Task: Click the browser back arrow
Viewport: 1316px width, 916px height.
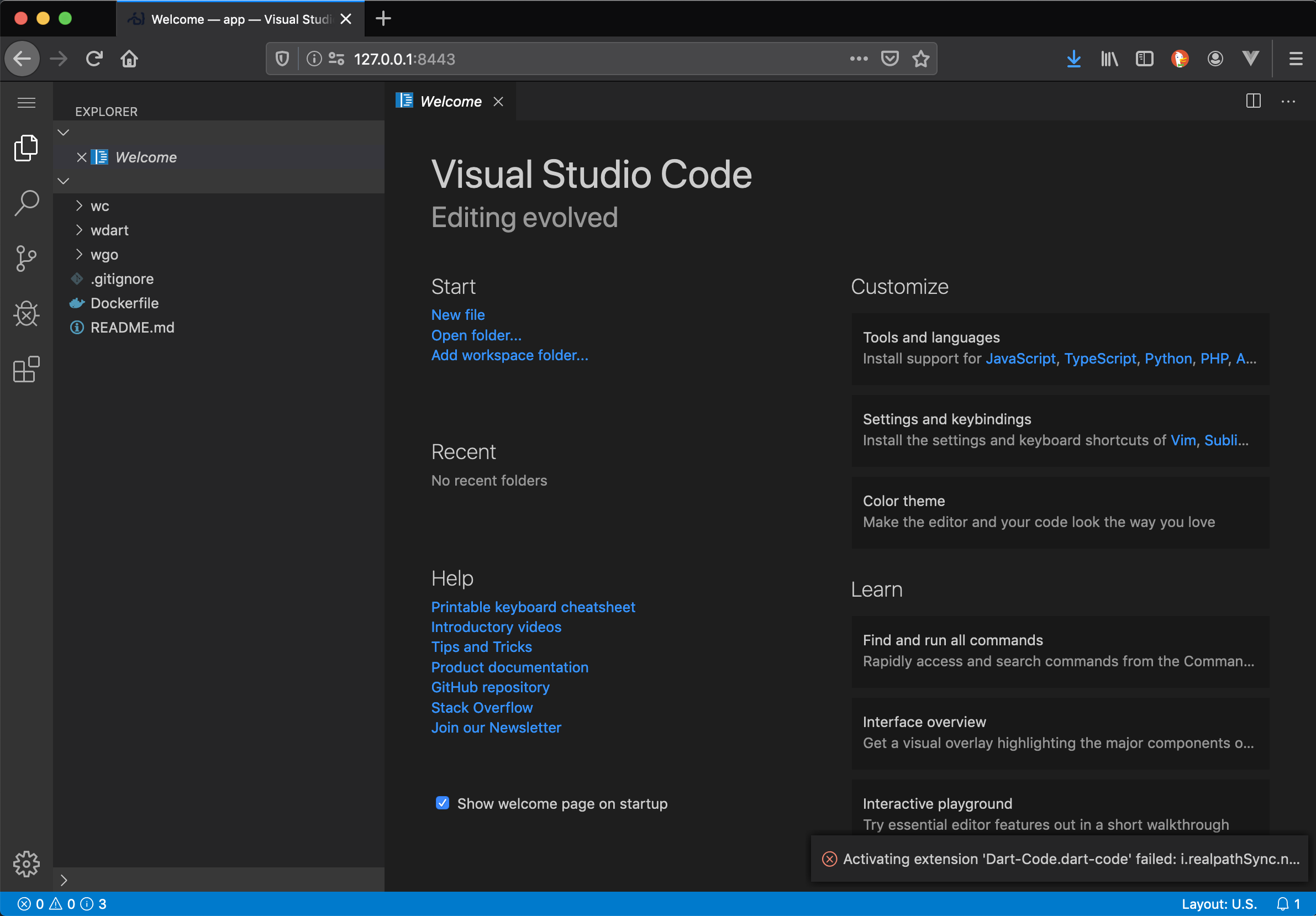Action: point(22,59)
